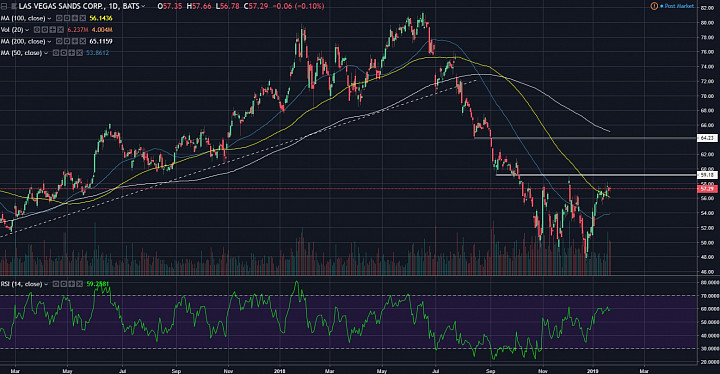Click the 2018 label on time axis
Viewport: 720px width, 374px height.
pos(280,370)
